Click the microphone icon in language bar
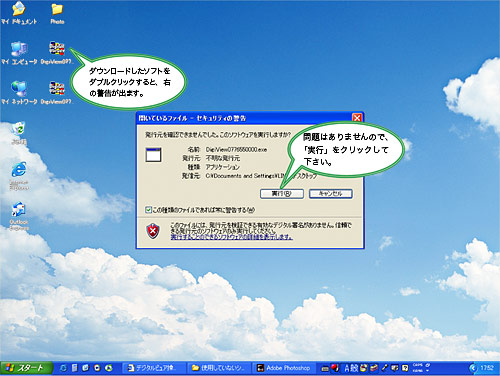 pyautogui.click(x=384, y=368)
